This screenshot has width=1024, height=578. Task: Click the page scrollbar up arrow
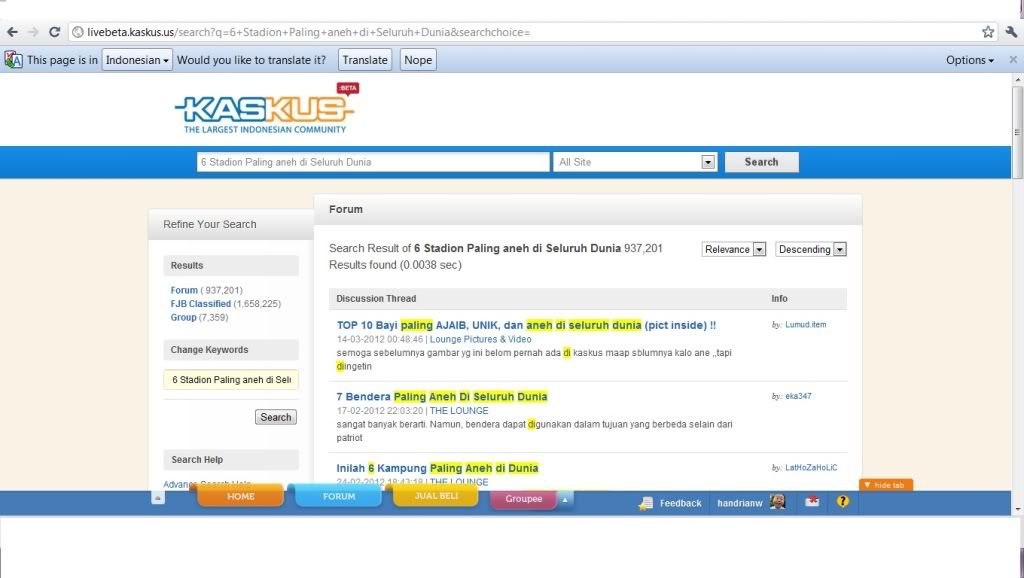(x=1017, y=80)
